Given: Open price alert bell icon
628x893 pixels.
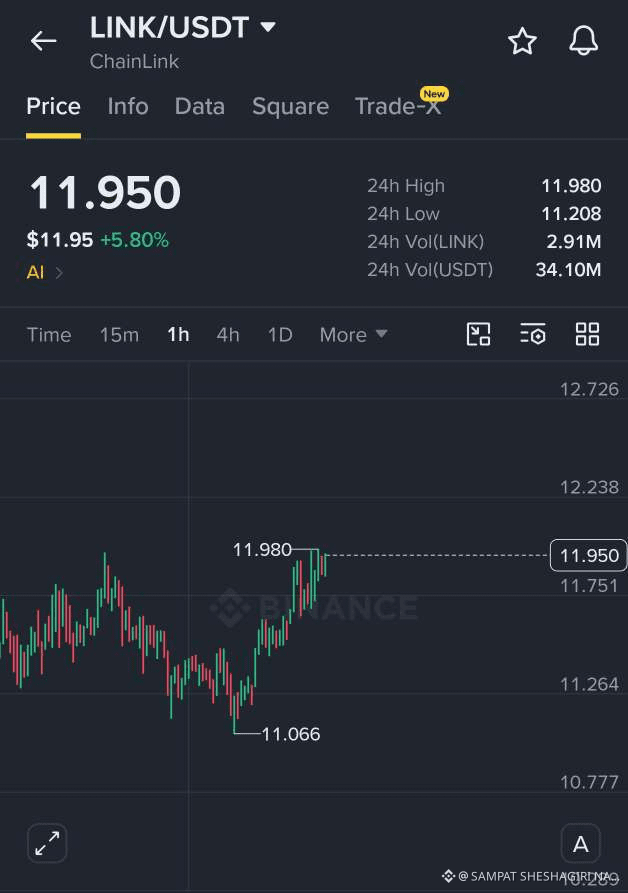Looking at the screenshot, I should pos(584,40).
